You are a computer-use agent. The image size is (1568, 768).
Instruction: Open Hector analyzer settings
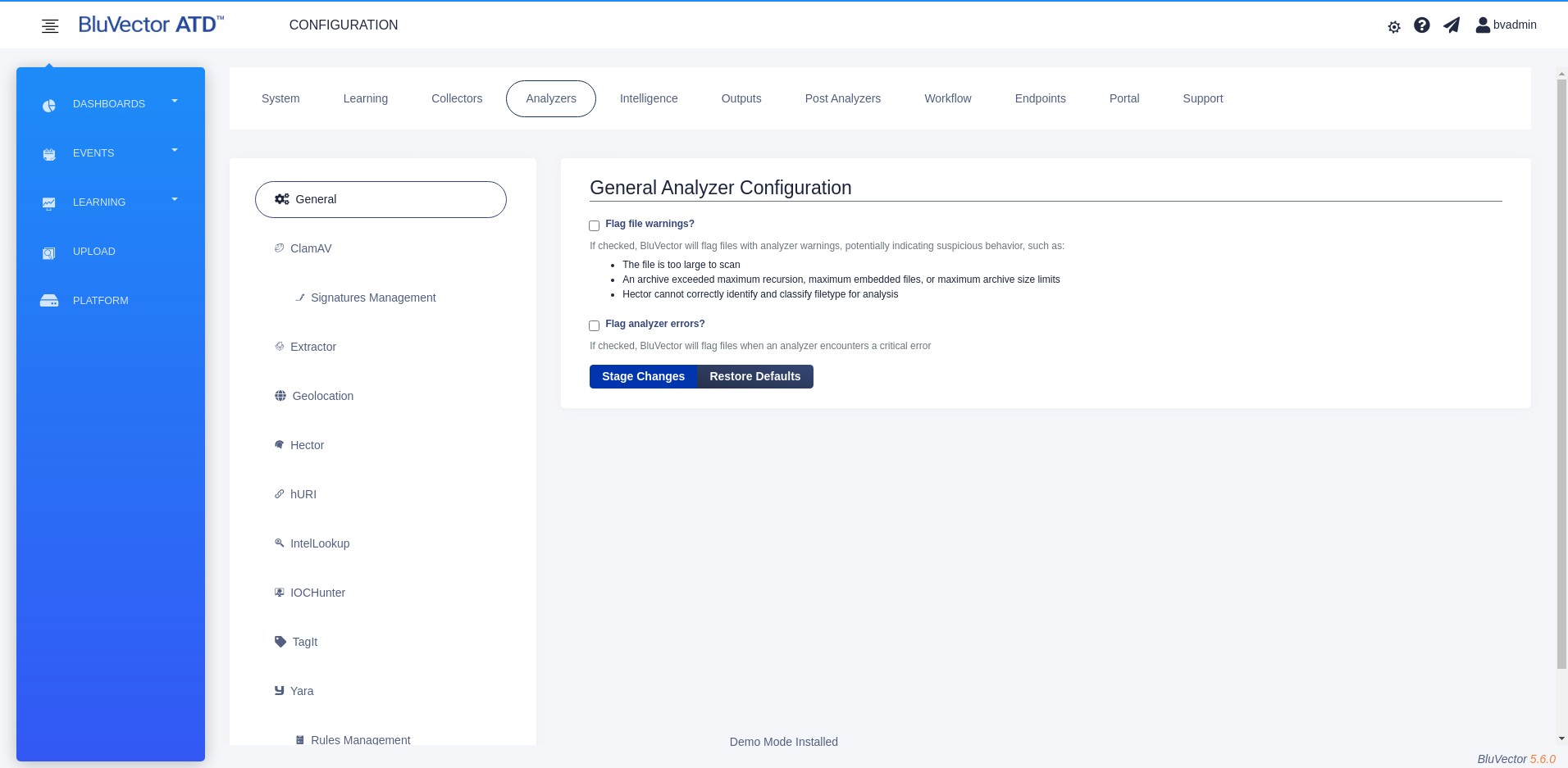point(308,445)
